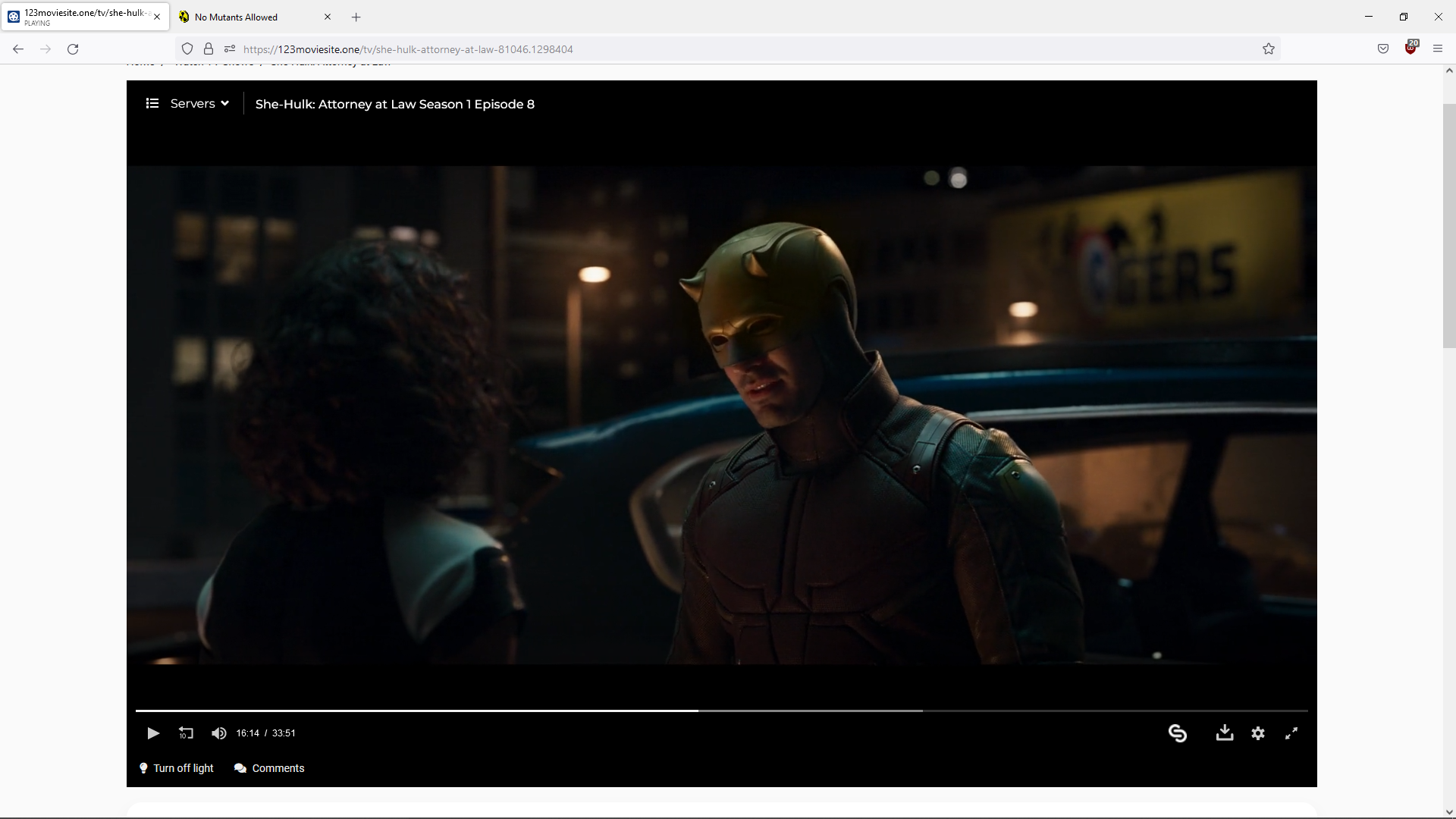Rewind video 10 seconds
Image resolution: width=1456 pixels, height=819 pixels.
[x=186, y=733]
